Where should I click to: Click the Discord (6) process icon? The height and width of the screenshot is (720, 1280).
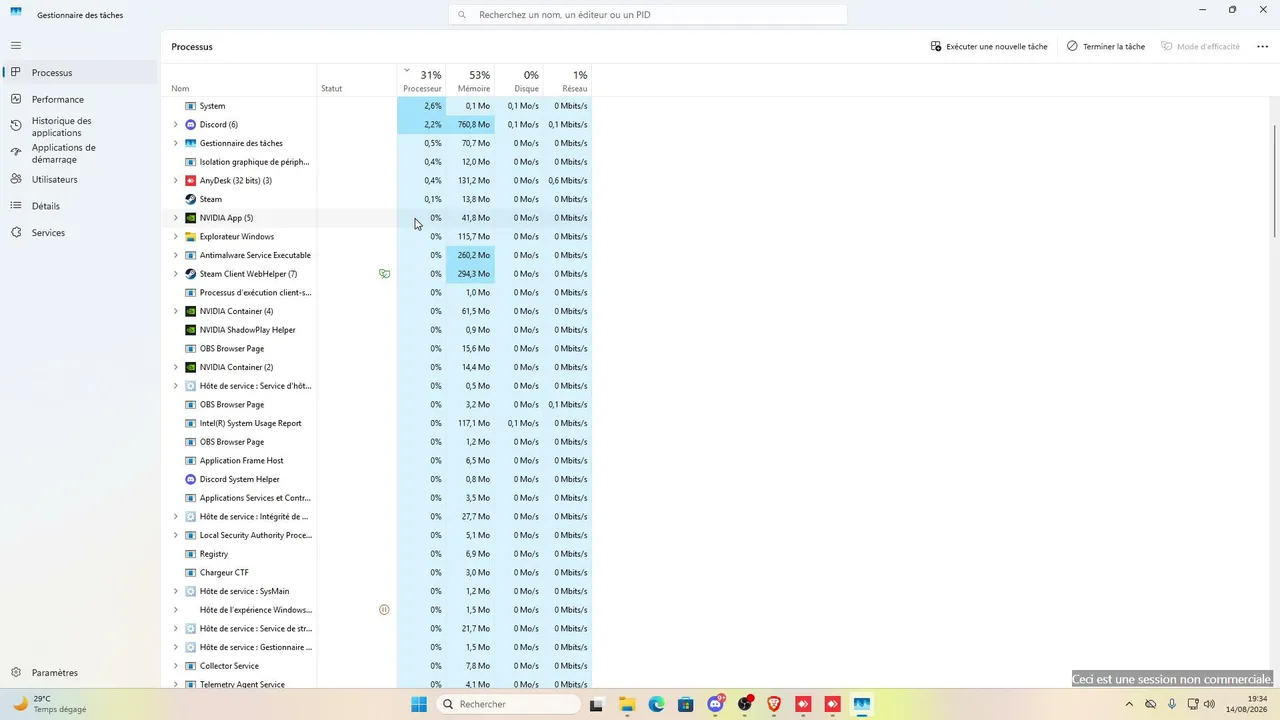click(x=191, y=125)
